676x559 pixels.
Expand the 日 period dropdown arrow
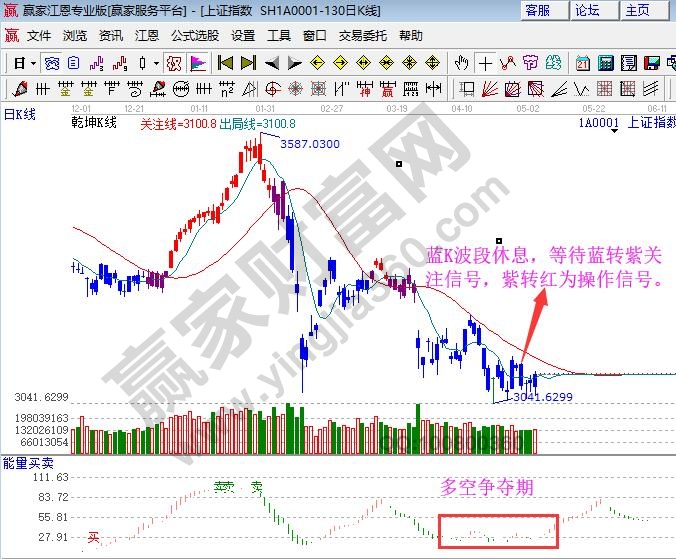click(x=33, y=63)
